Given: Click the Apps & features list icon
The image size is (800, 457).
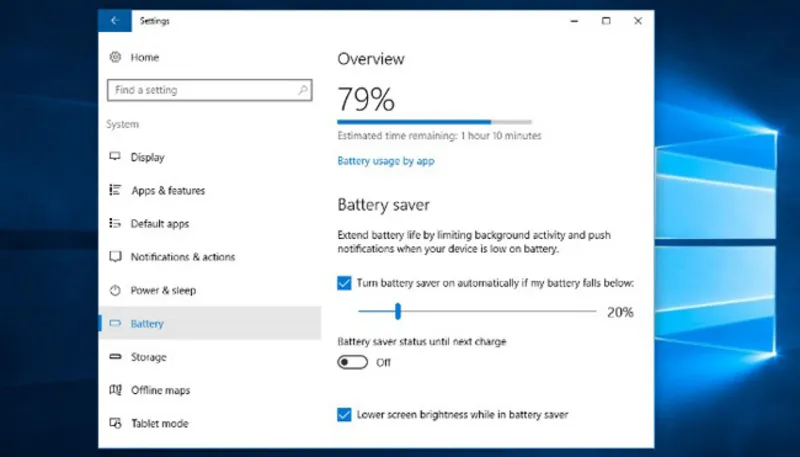Looking at the screenshot, I should 115,190.
